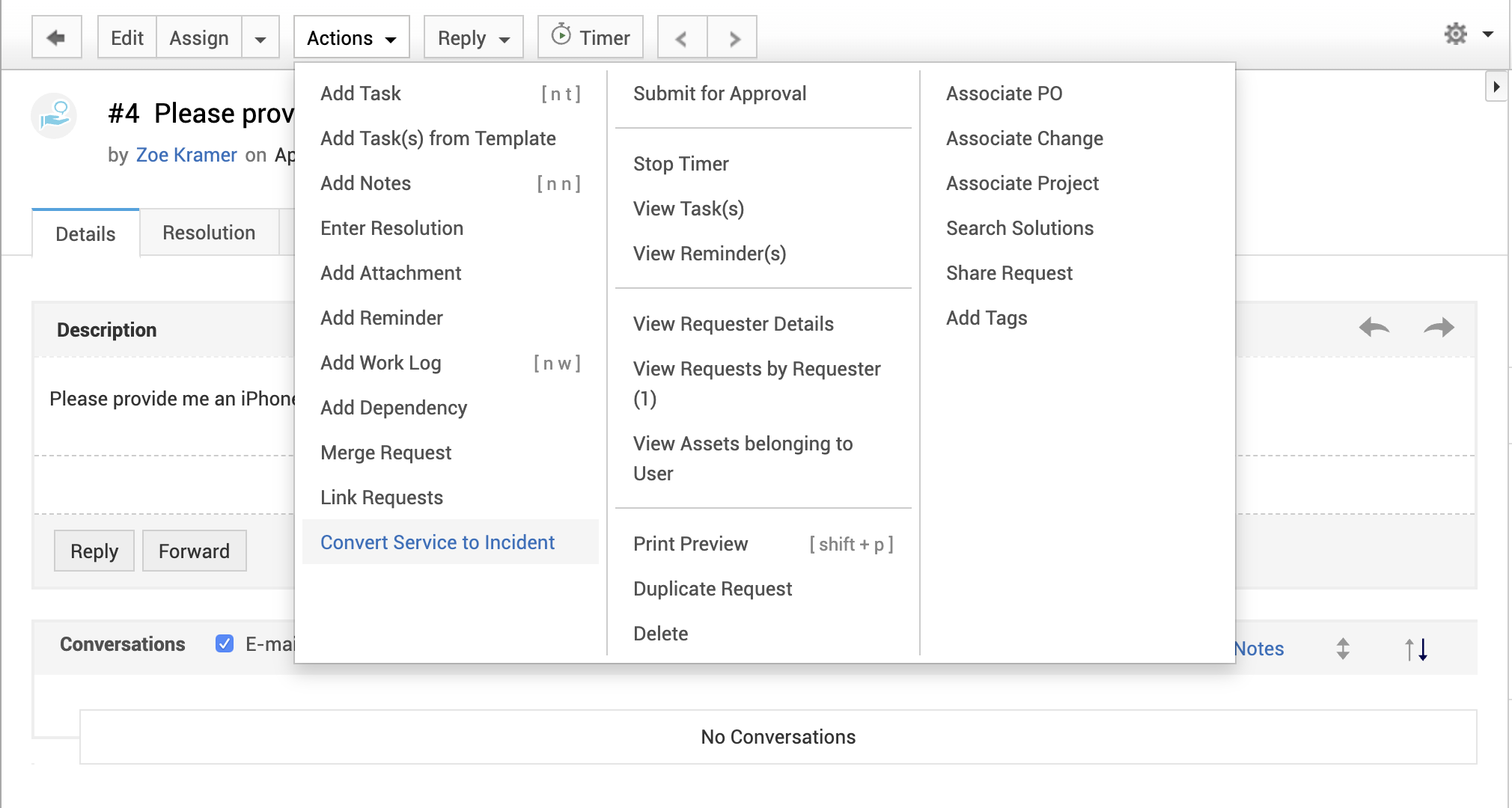This screenshot has width=1512, height=808.
Task: Uncheck the E-mail conversations checkbox
Action: coord(225,643)
